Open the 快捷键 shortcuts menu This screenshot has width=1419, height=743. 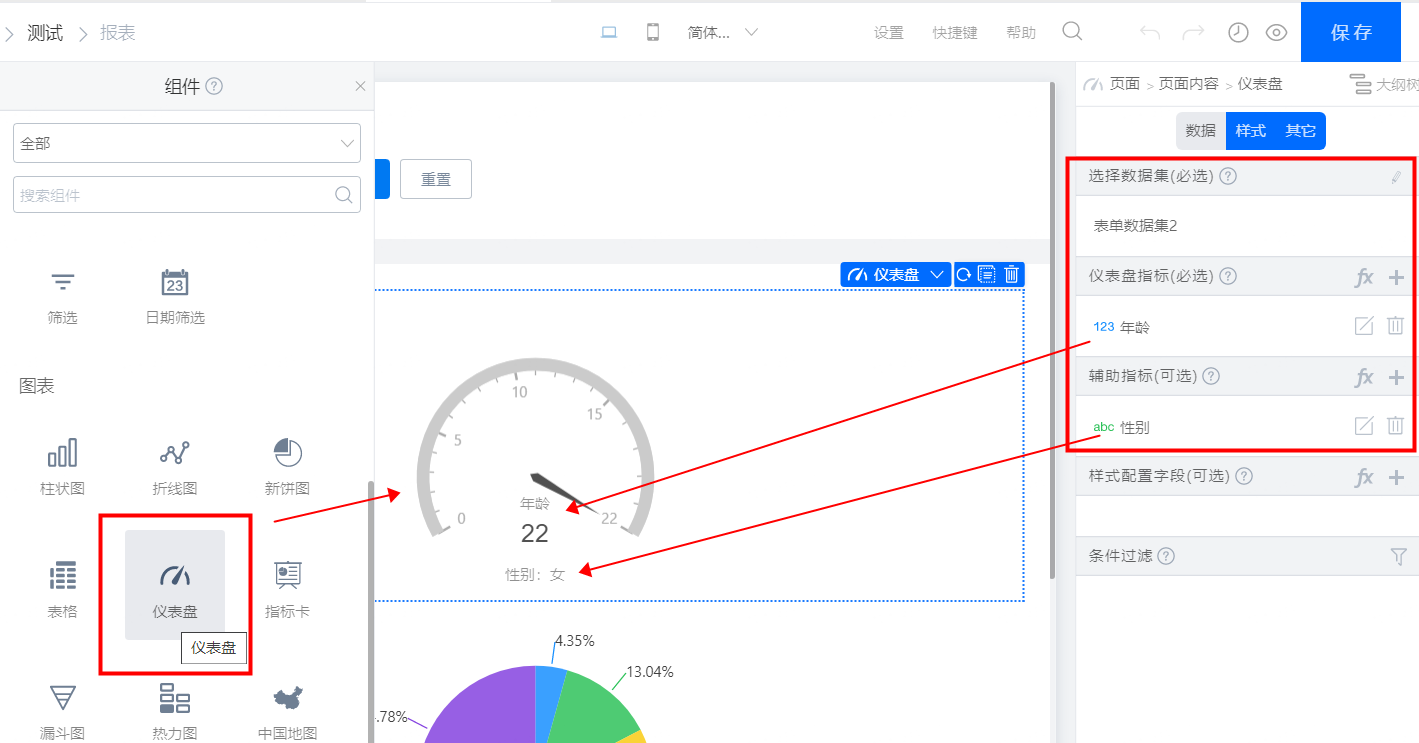pos(955,33)
